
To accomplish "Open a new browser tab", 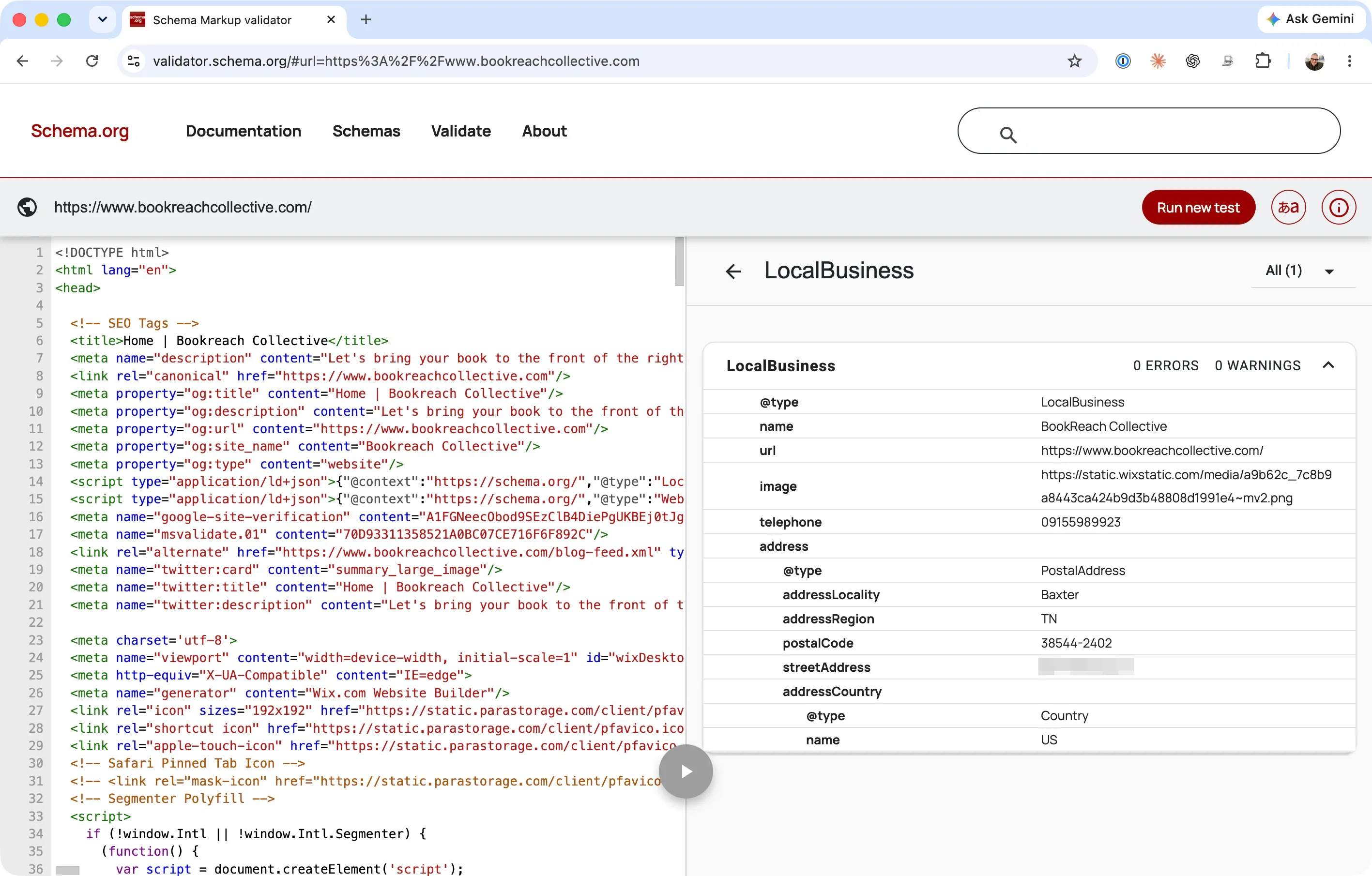I will (x=366, y=20).
